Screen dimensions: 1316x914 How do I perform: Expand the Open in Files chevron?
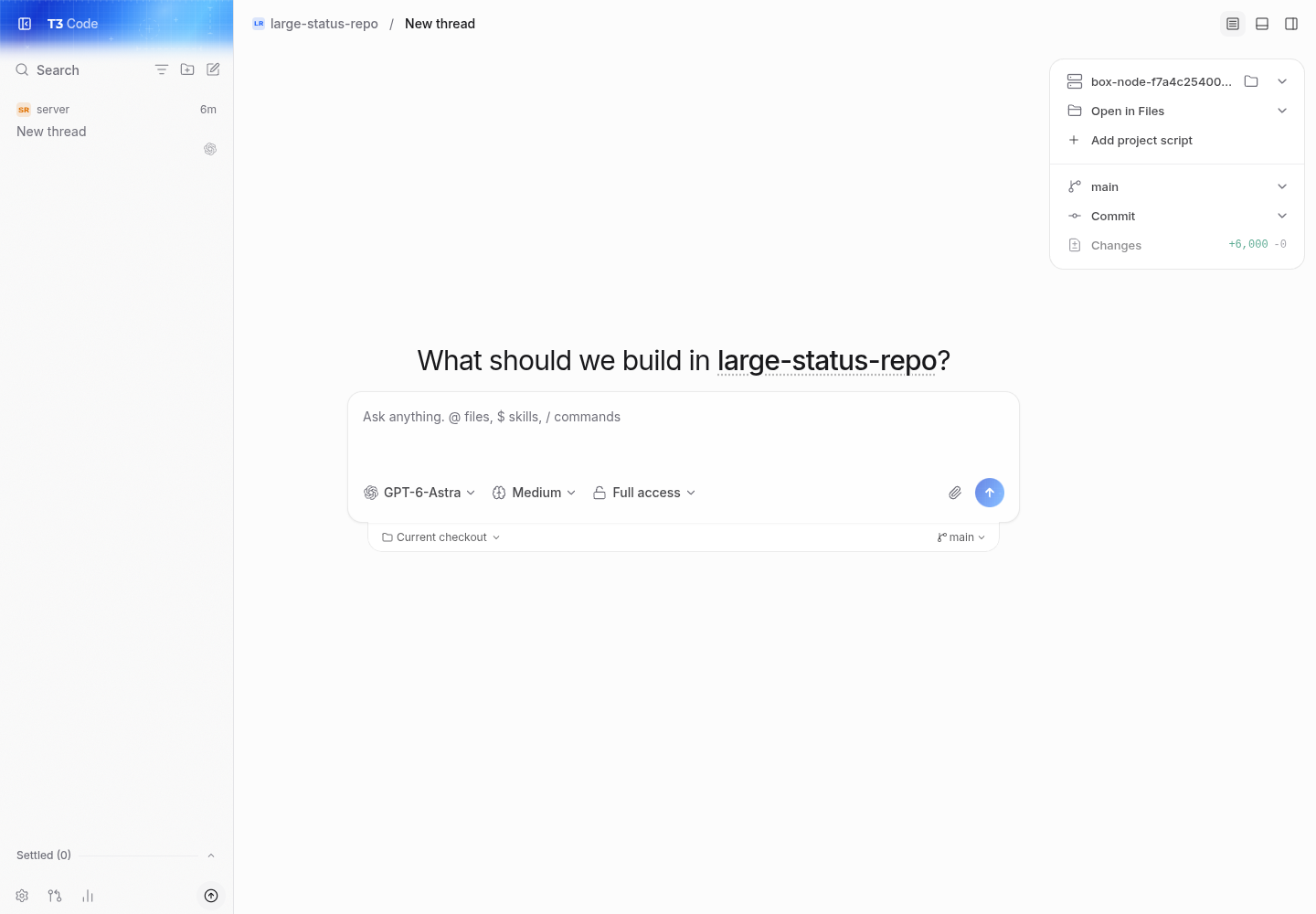(1282, 111)
